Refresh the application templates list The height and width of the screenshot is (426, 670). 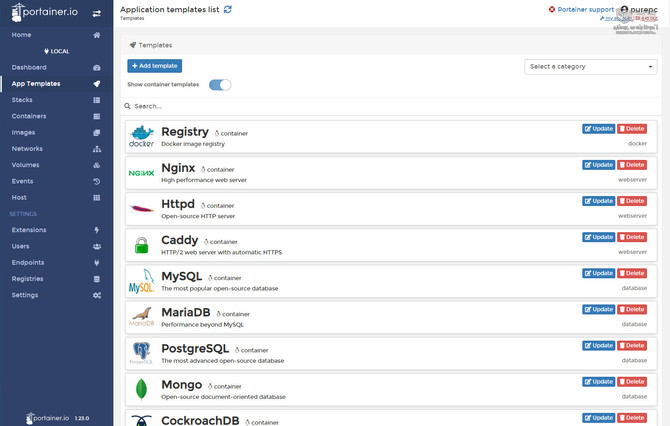click(x=228, y=9)
